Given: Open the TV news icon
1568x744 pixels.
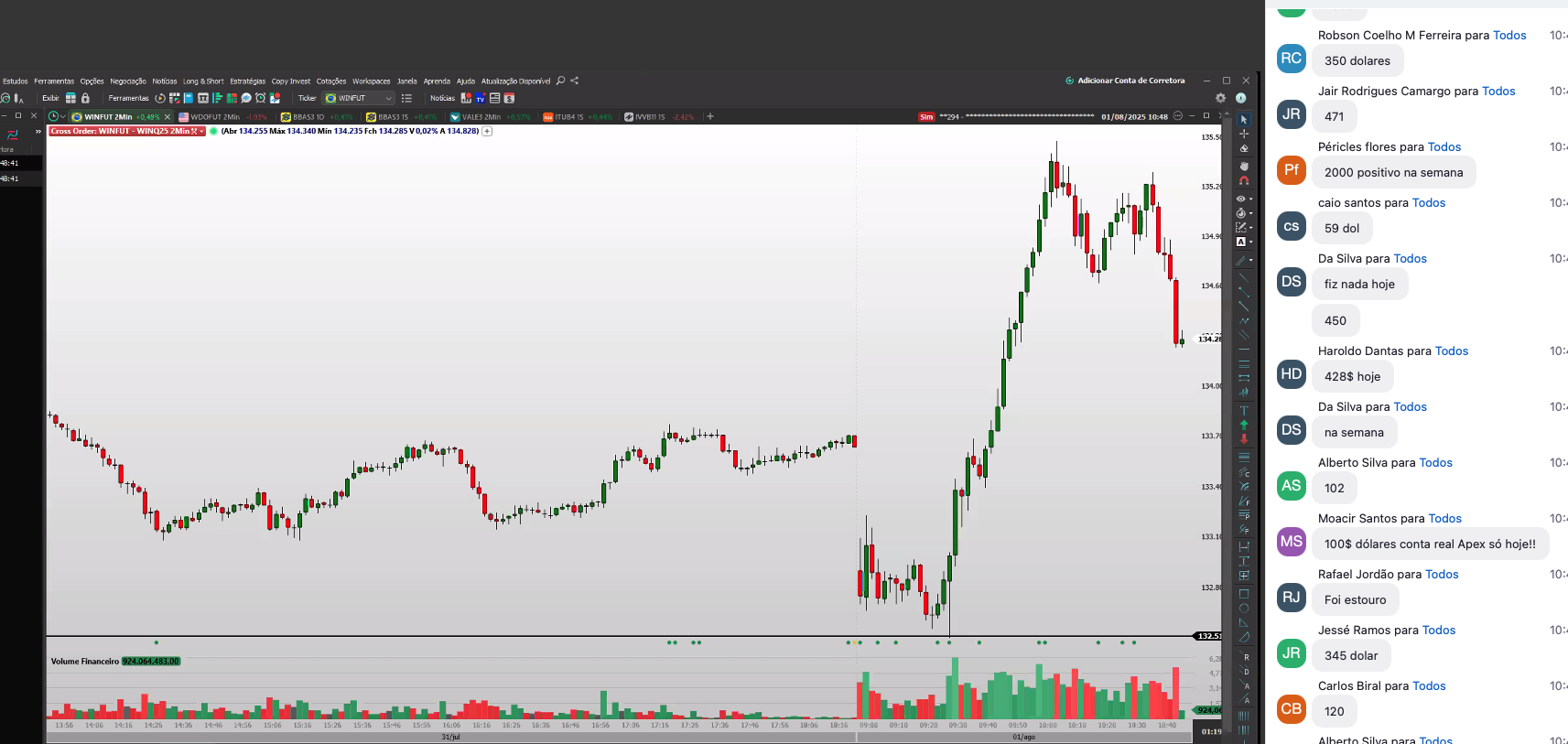Looking at the screenshot, I should click(x=481, y=98).
